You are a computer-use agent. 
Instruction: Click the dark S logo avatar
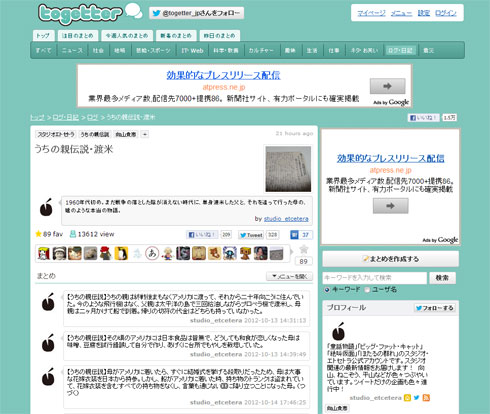click(183, 253)
